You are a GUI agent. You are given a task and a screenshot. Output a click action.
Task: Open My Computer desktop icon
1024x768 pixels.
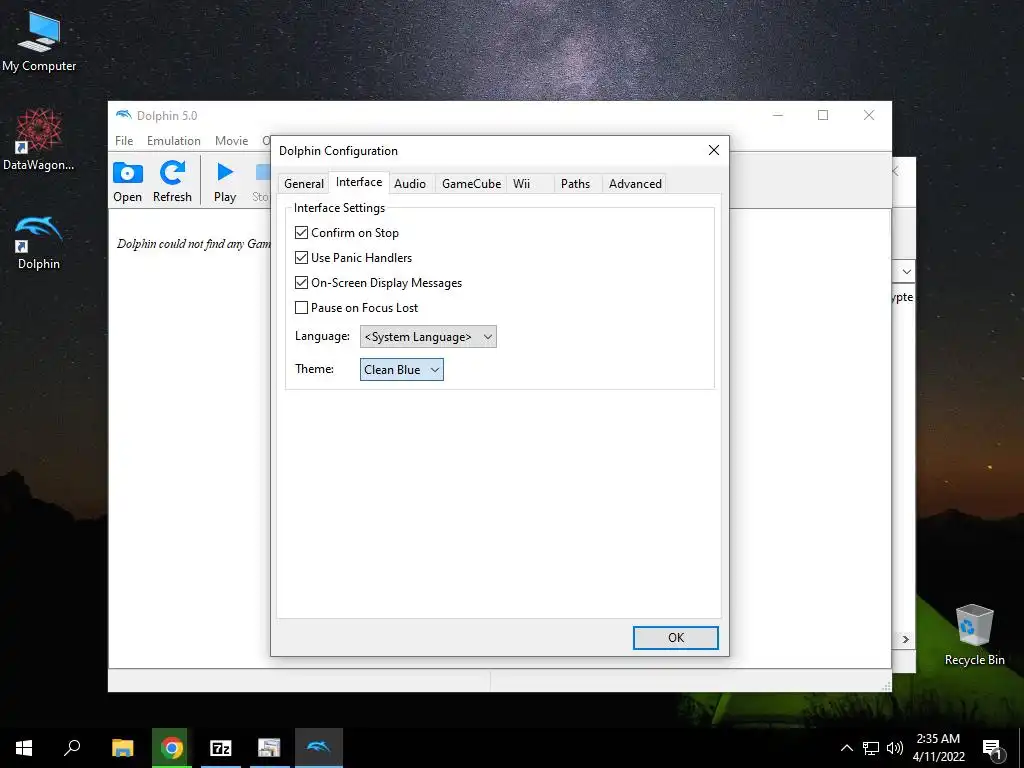(x=39, y=42)
